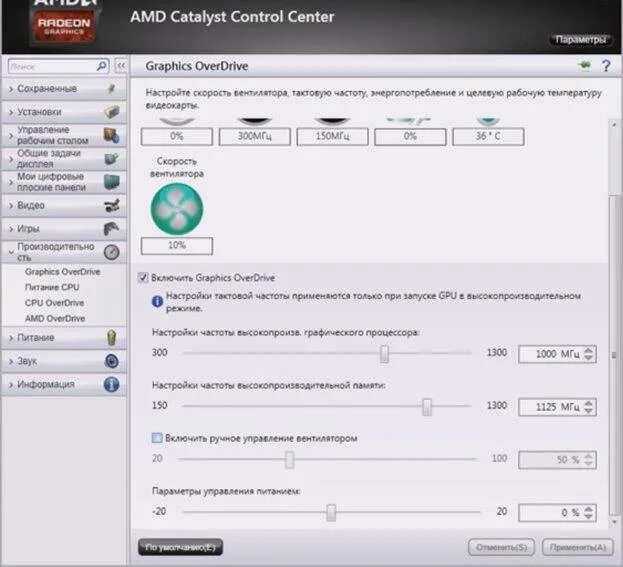This screenshot has width=623, height=567.
Task: Click the Radeon Graphics logo
Action: click(x=64, y=26)
